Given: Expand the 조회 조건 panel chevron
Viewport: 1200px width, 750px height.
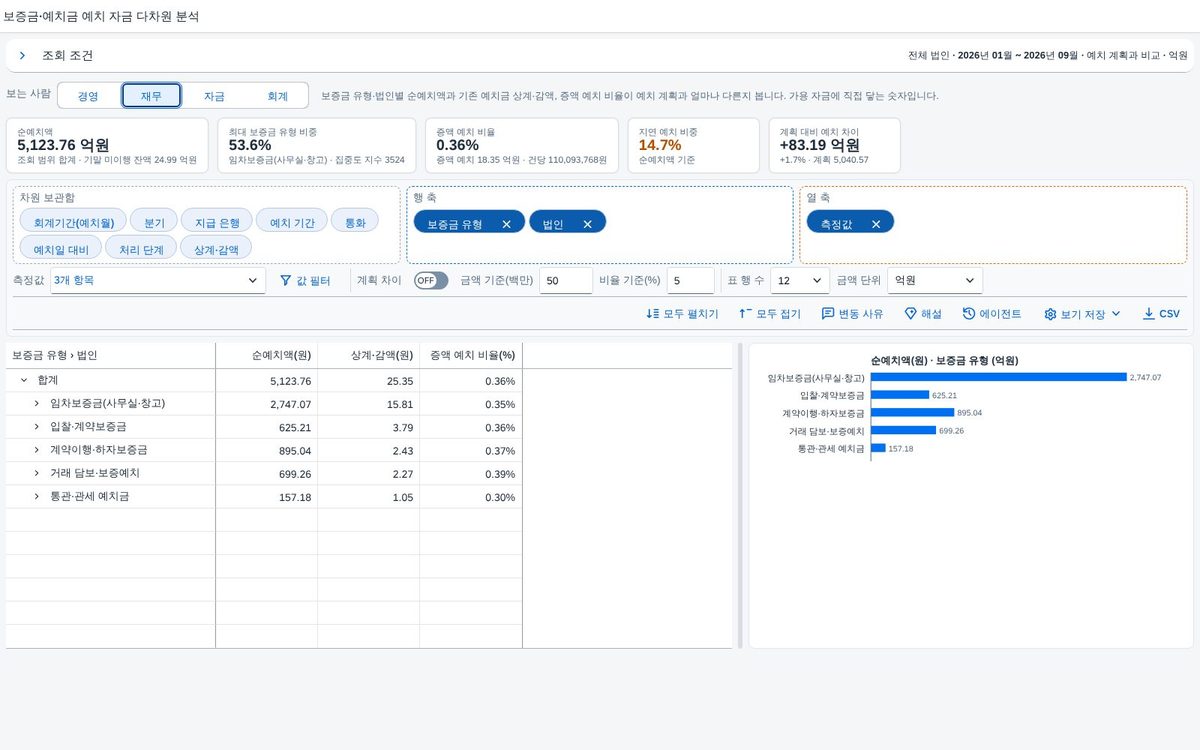Looking at the screenshot, I should pyautogui.click(x=22, y=56).
